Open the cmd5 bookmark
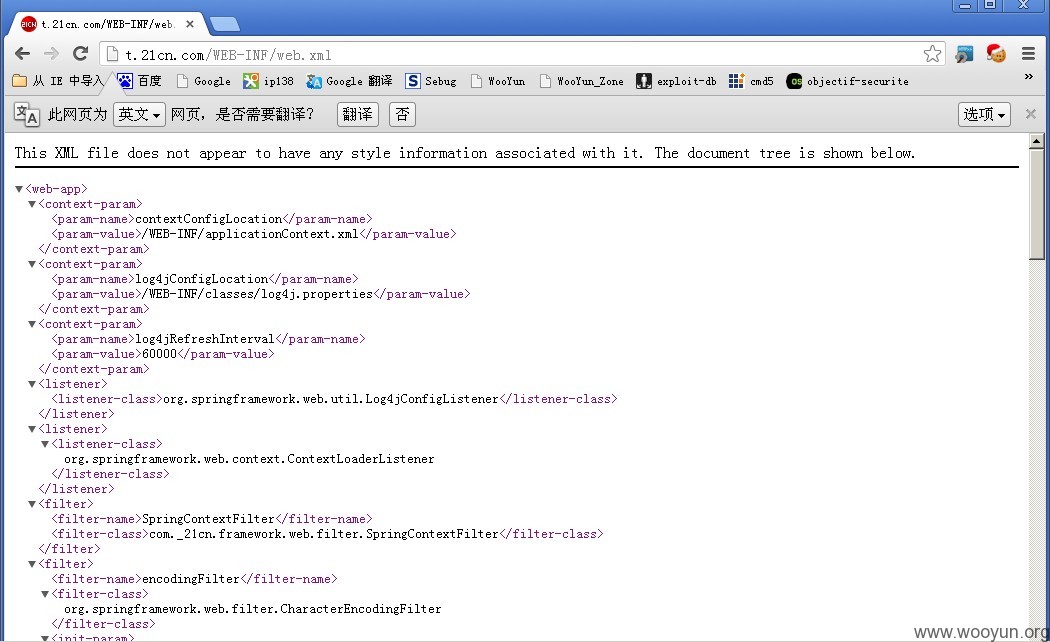The image size is (1050, 642). (x=751, y=81)
